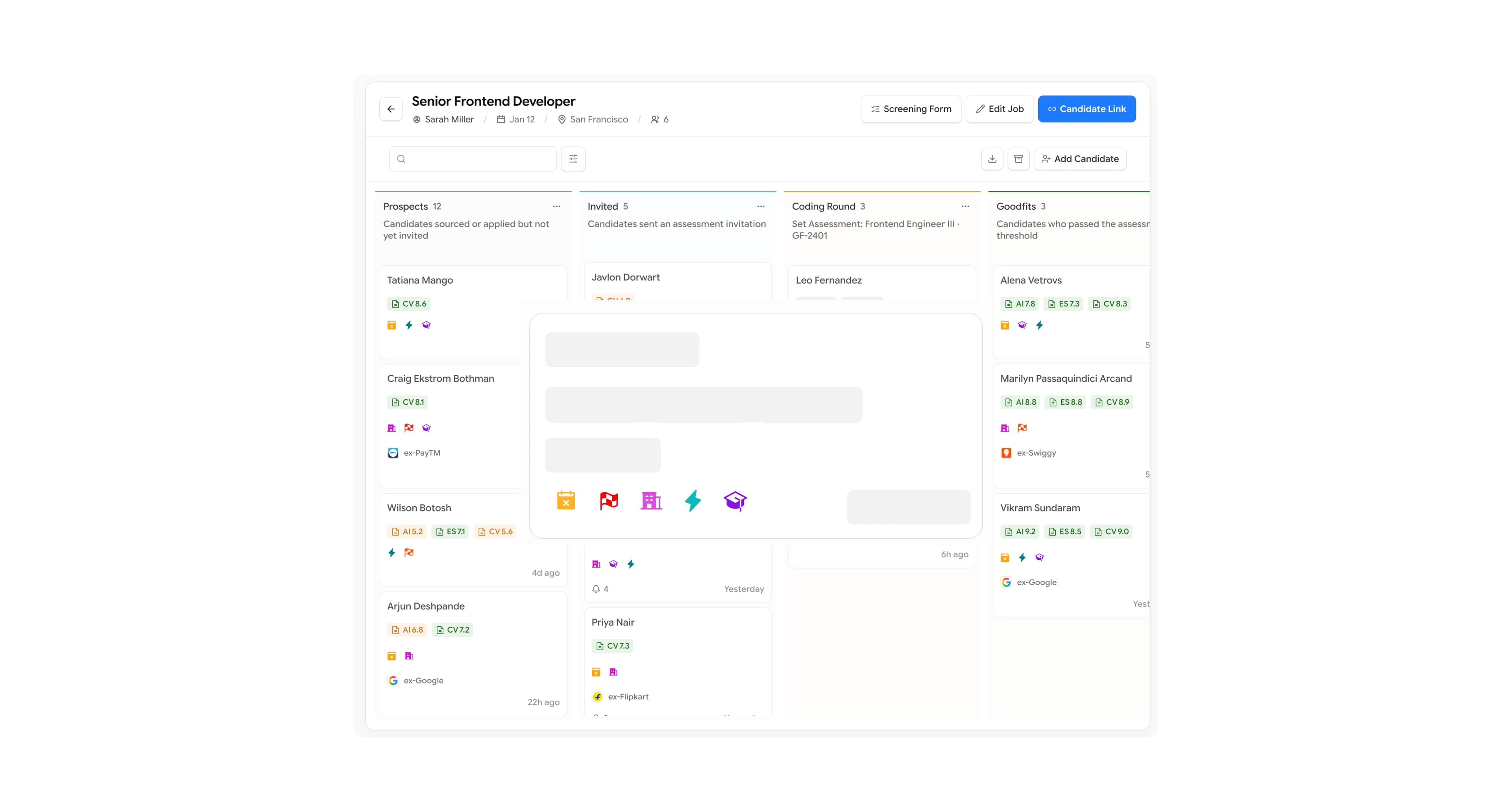This screenshot has width=1511, height=812.
Task: Click the large red flag icon in popup
Action: pos(609,501)
